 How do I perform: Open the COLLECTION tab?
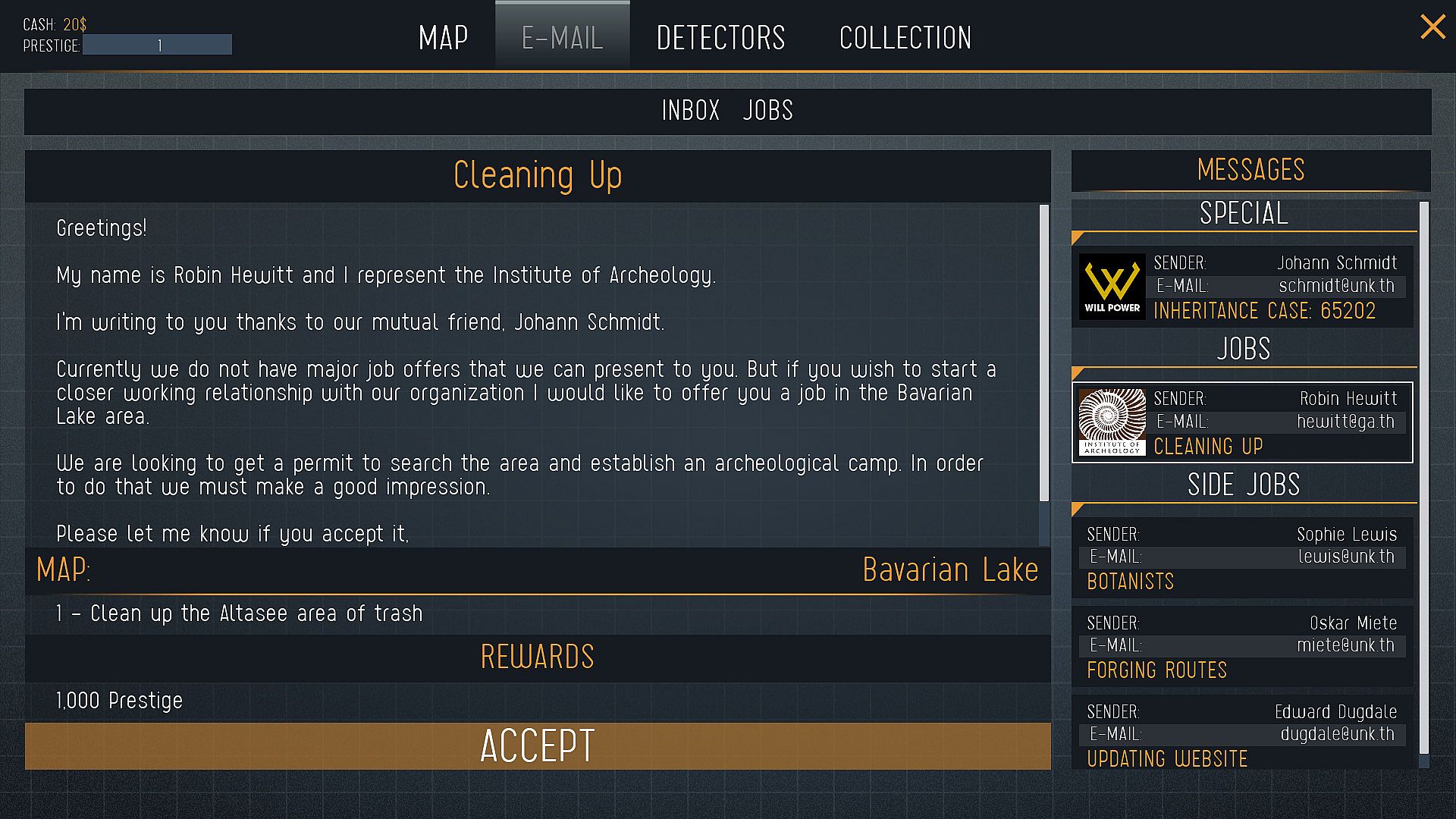[x=905, y=38]
